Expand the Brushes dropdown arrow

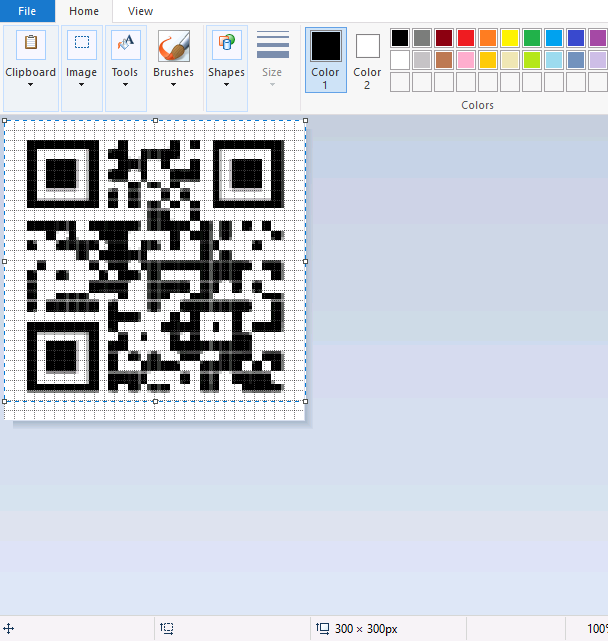point(173,85)
